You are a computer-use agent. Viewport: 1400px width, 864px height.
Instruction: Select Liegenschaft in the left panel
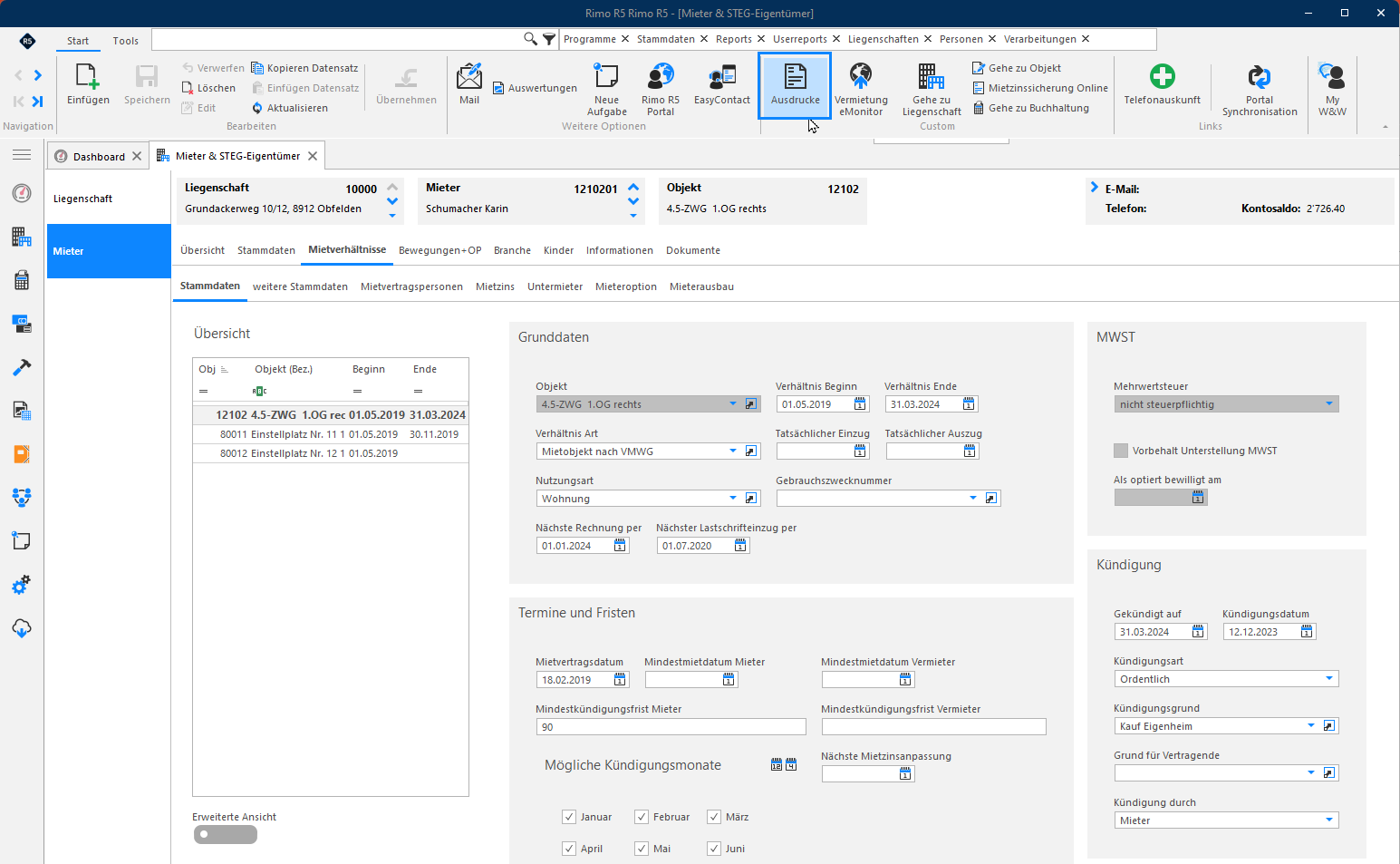coord(109,199)
